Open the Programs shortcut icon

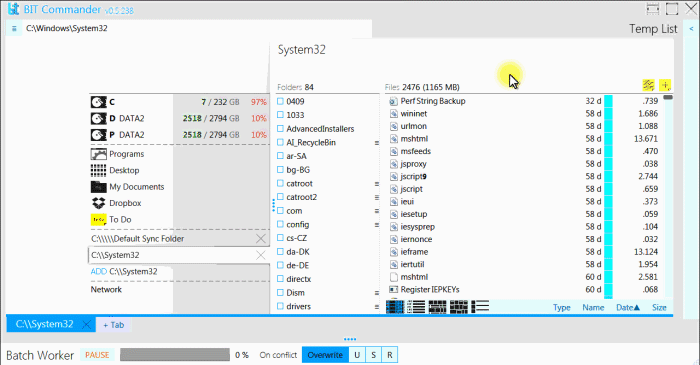pyautogui.click(x=98, y=154)
